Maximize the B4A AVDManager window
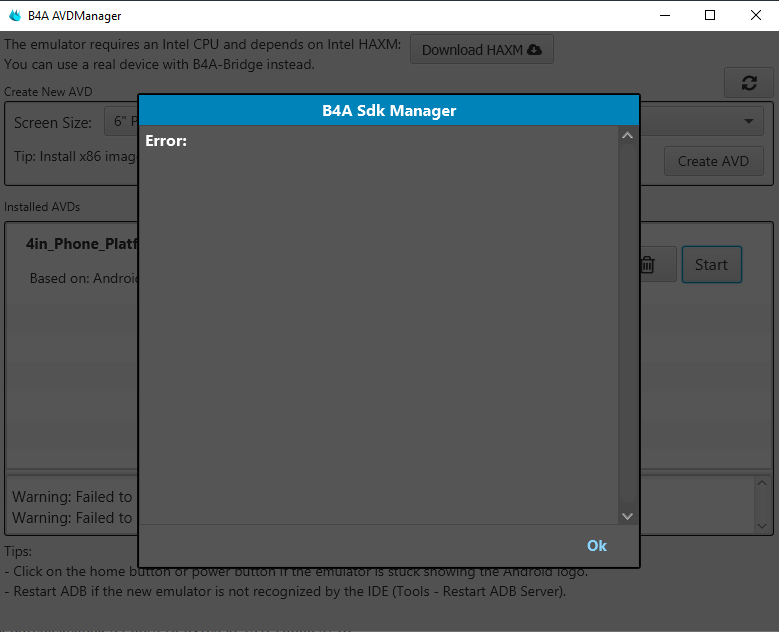The width and height of the screenshot is (779, 632). 710,15
